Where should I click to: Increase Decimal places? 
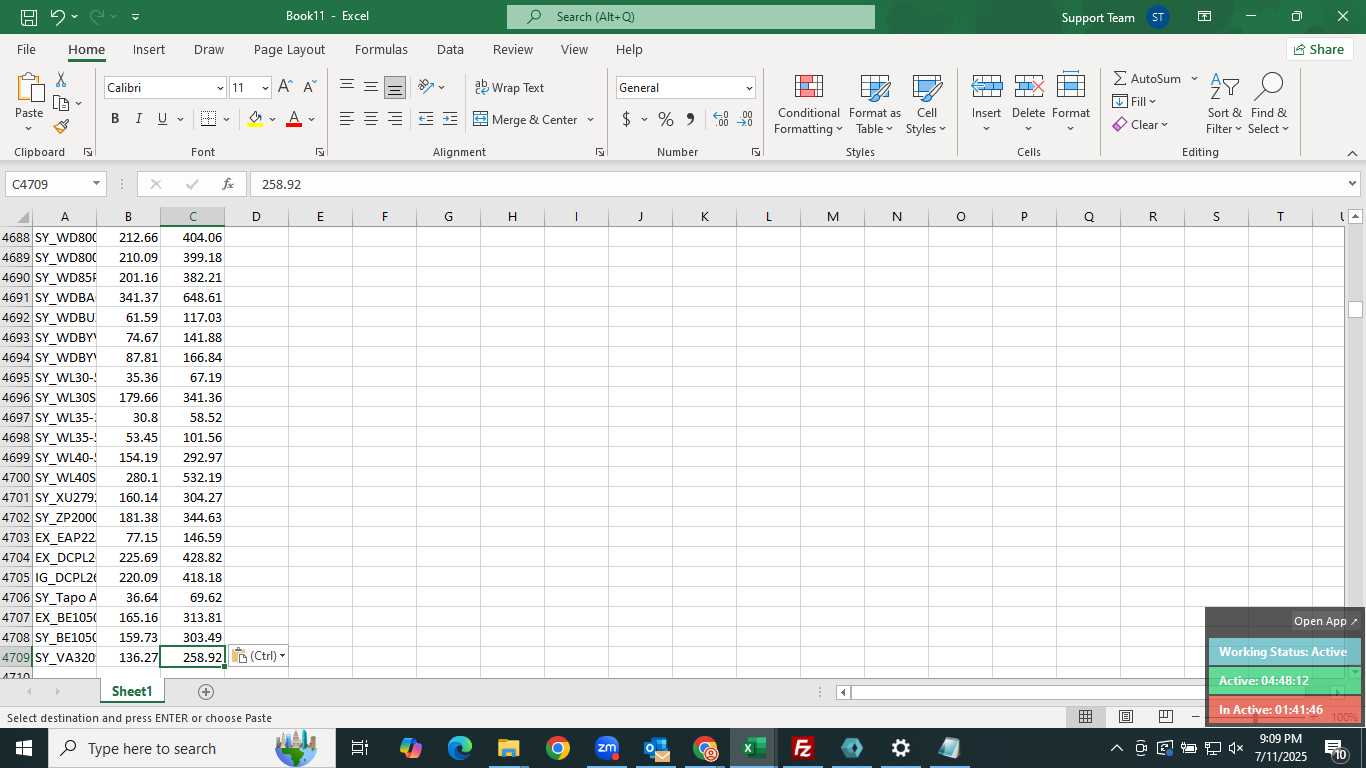click(721, 119)
